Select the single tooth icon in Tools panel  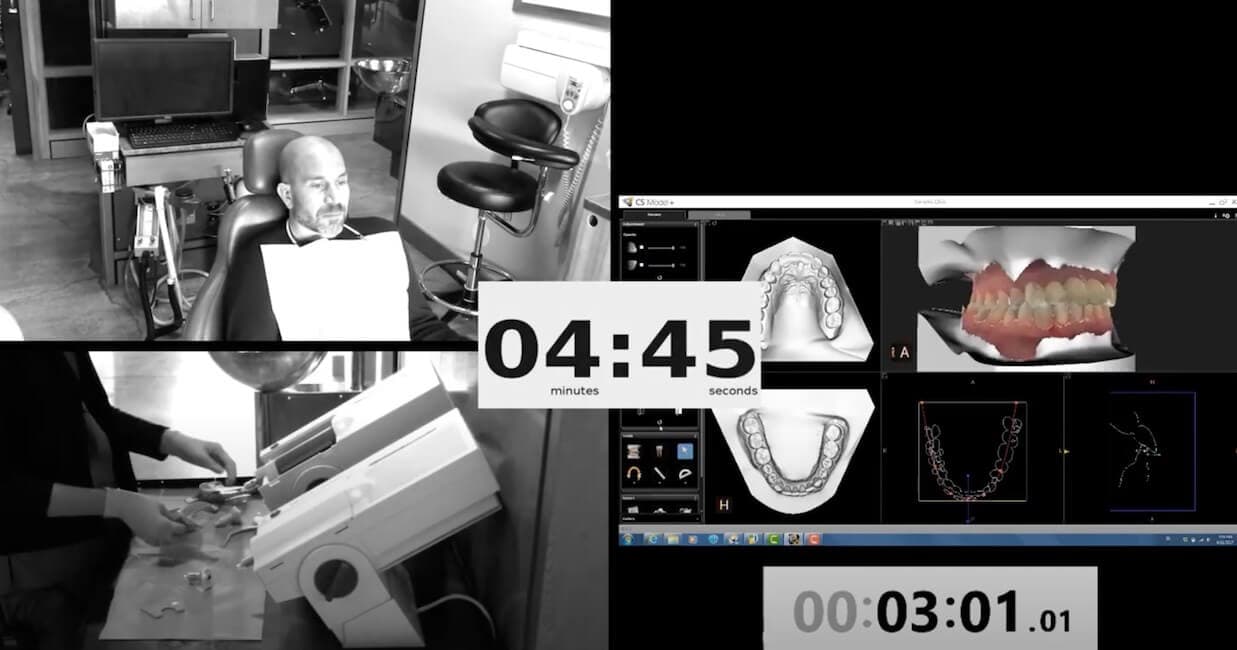click(x=659, y=451)
